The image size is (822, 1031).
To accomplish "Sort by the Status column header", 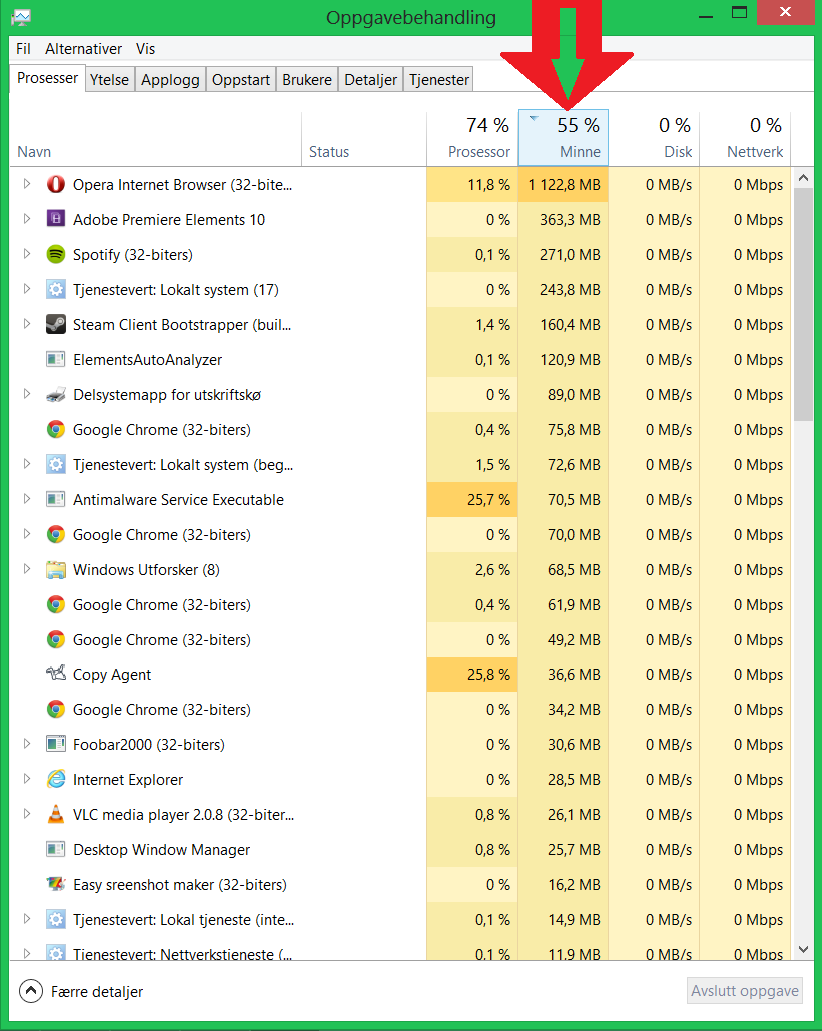I will (364, 139).
